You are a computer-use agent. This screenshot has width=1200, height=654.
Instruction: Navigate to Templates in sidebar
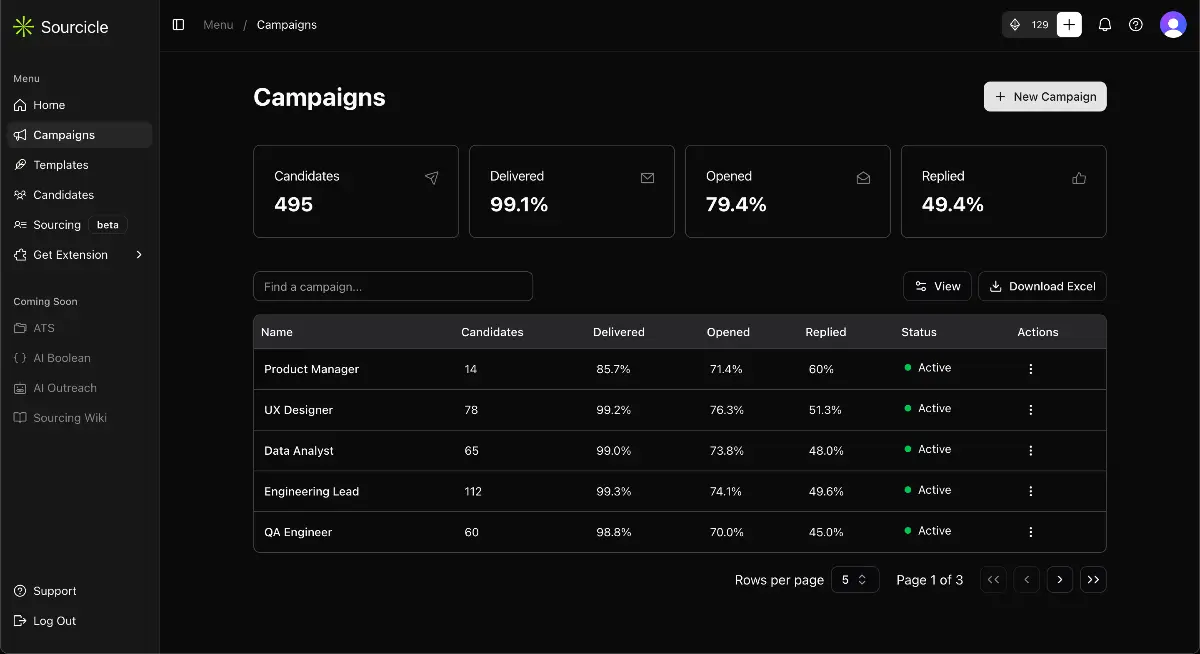pyautogui.click(x=61, y=165)
